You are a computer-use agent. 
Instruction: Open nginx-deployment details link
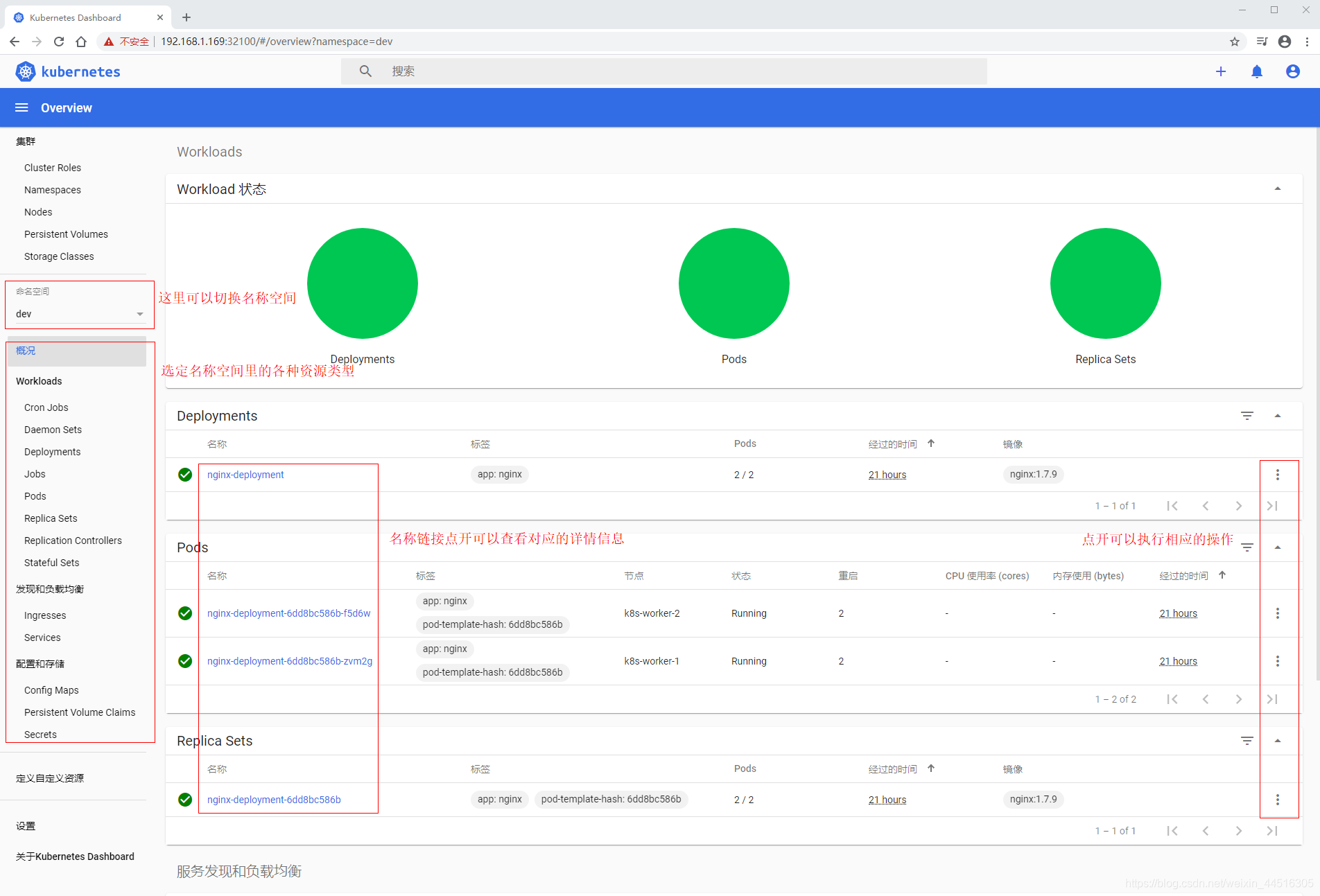pyautogui.click(x=245, y=475)
